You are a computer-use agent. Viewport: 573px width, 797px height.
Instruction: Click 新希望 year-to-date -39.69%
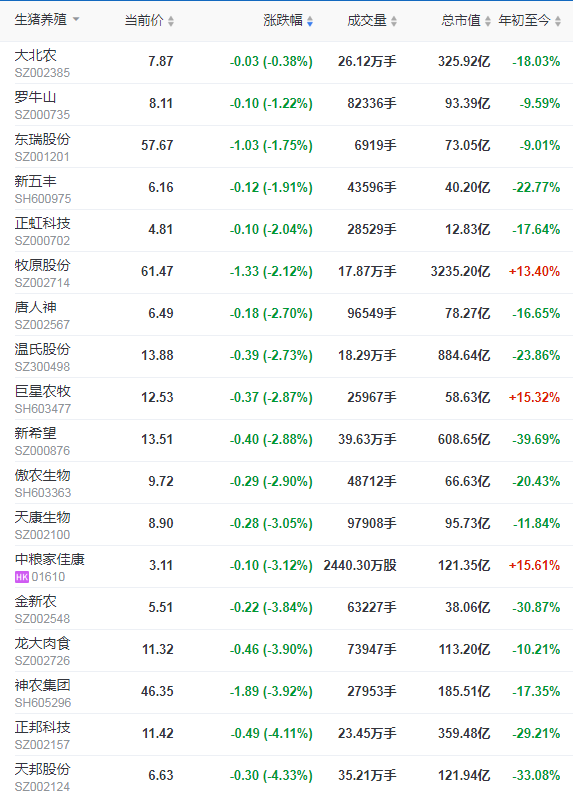(x=536, y=439)
